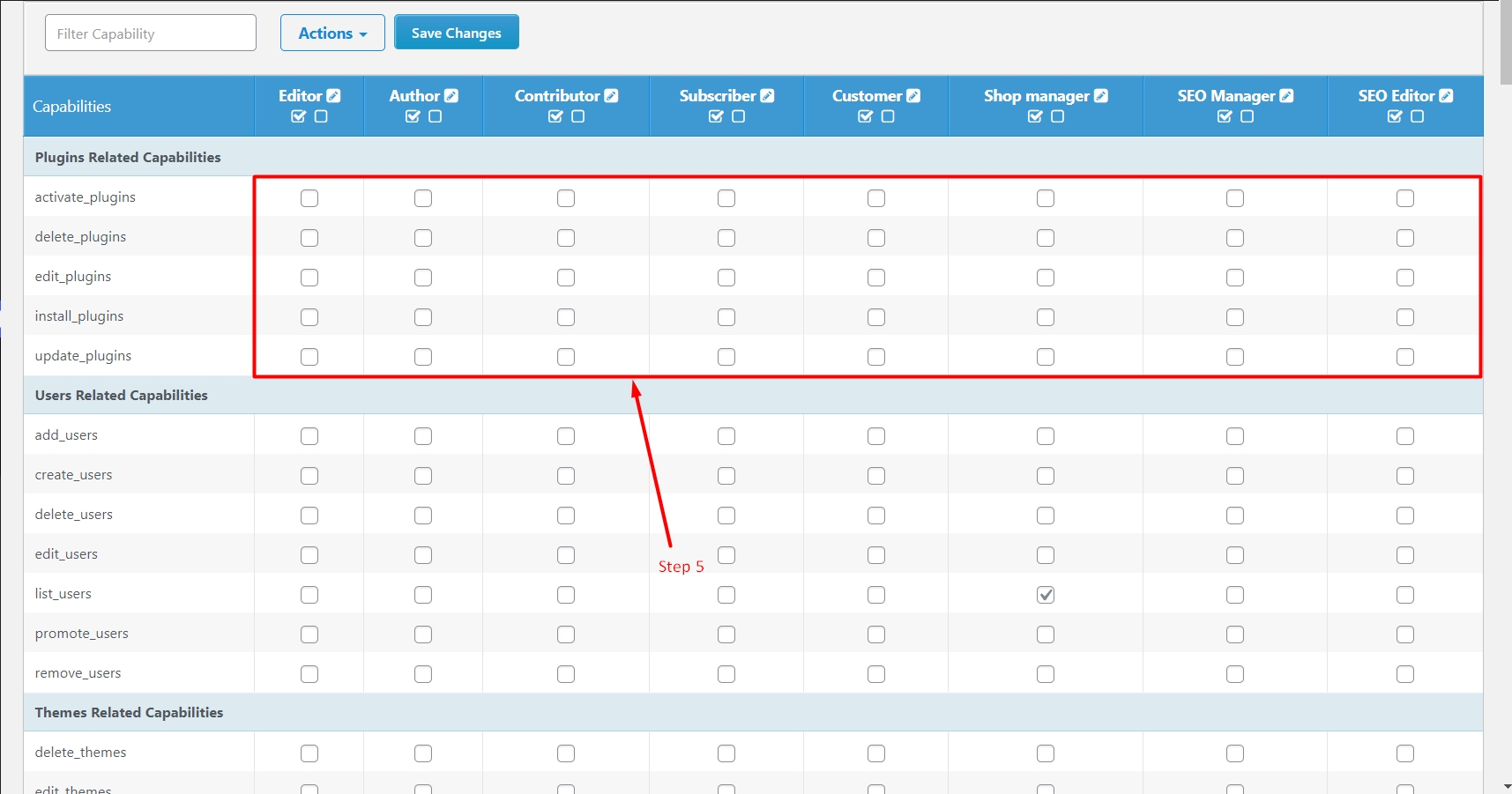Edit Shop manager role via pencil icon
The image size is (1512, 794).
1101,96
